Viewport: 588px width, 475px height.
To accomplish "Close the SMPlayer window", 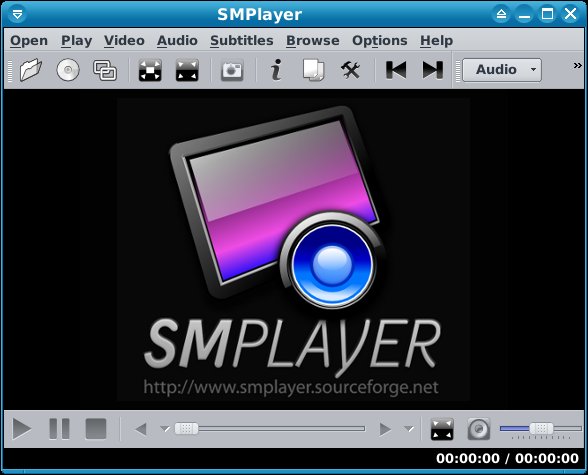I will click(x=570, y=14).
